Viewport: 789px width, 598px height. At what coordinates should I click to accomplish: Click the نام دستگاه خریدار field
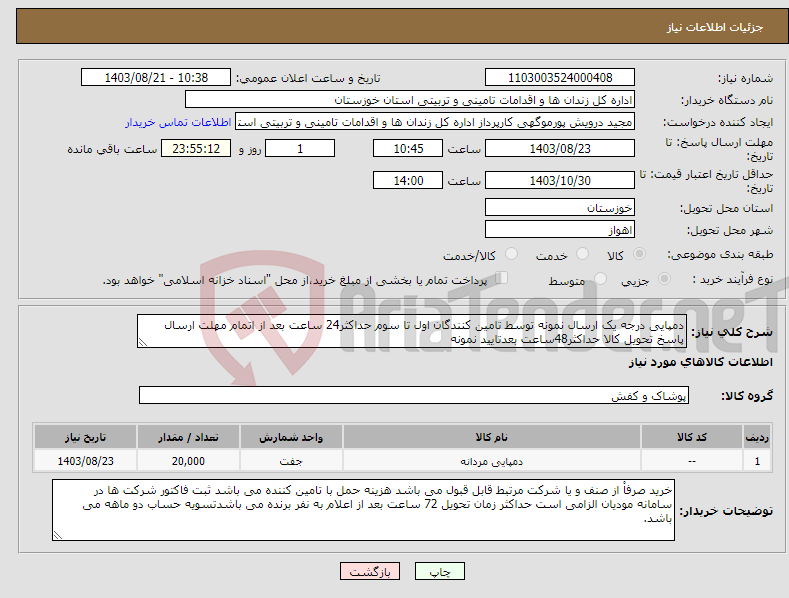click(410, 100)
